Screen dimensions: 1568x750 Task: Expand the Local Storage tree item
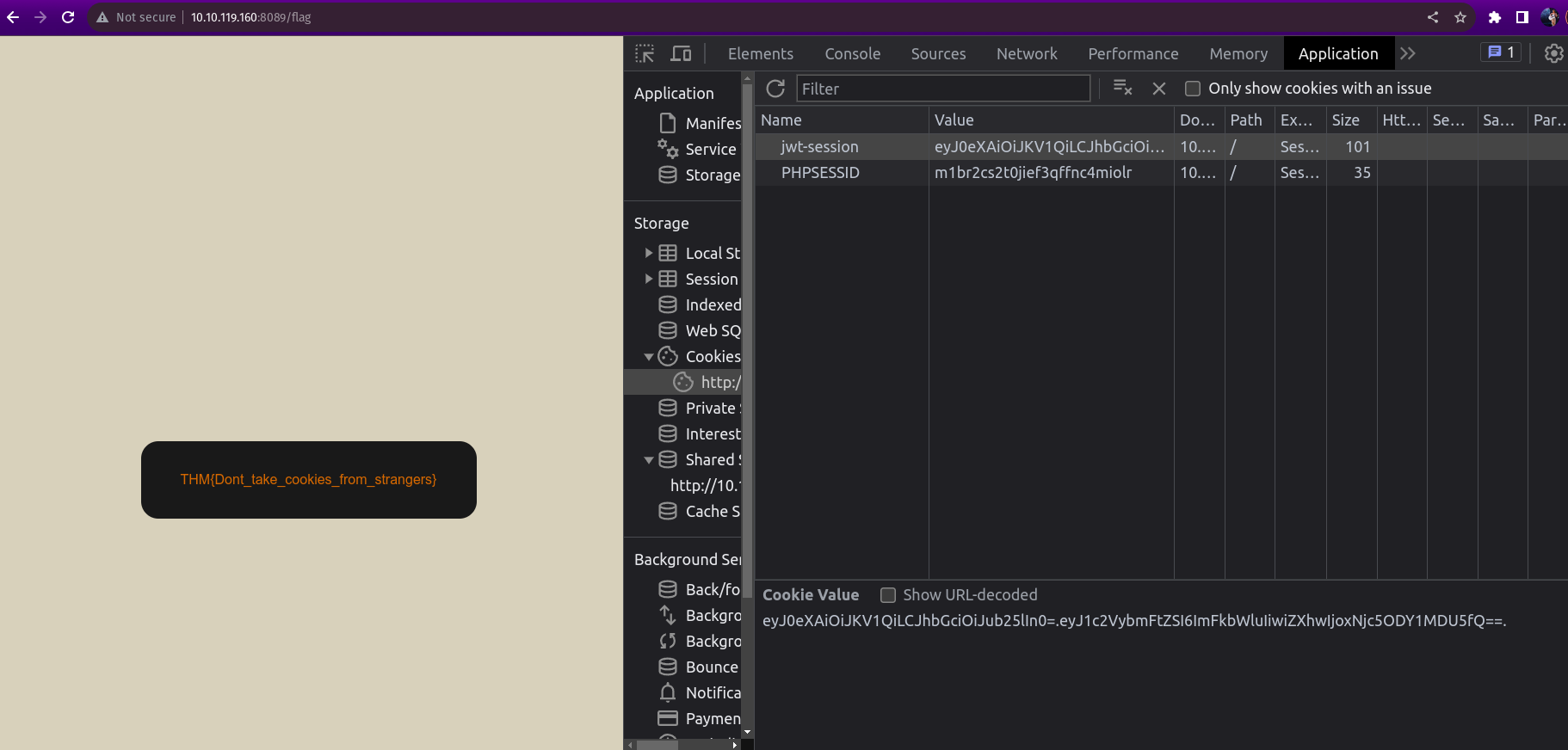(649, 253)
